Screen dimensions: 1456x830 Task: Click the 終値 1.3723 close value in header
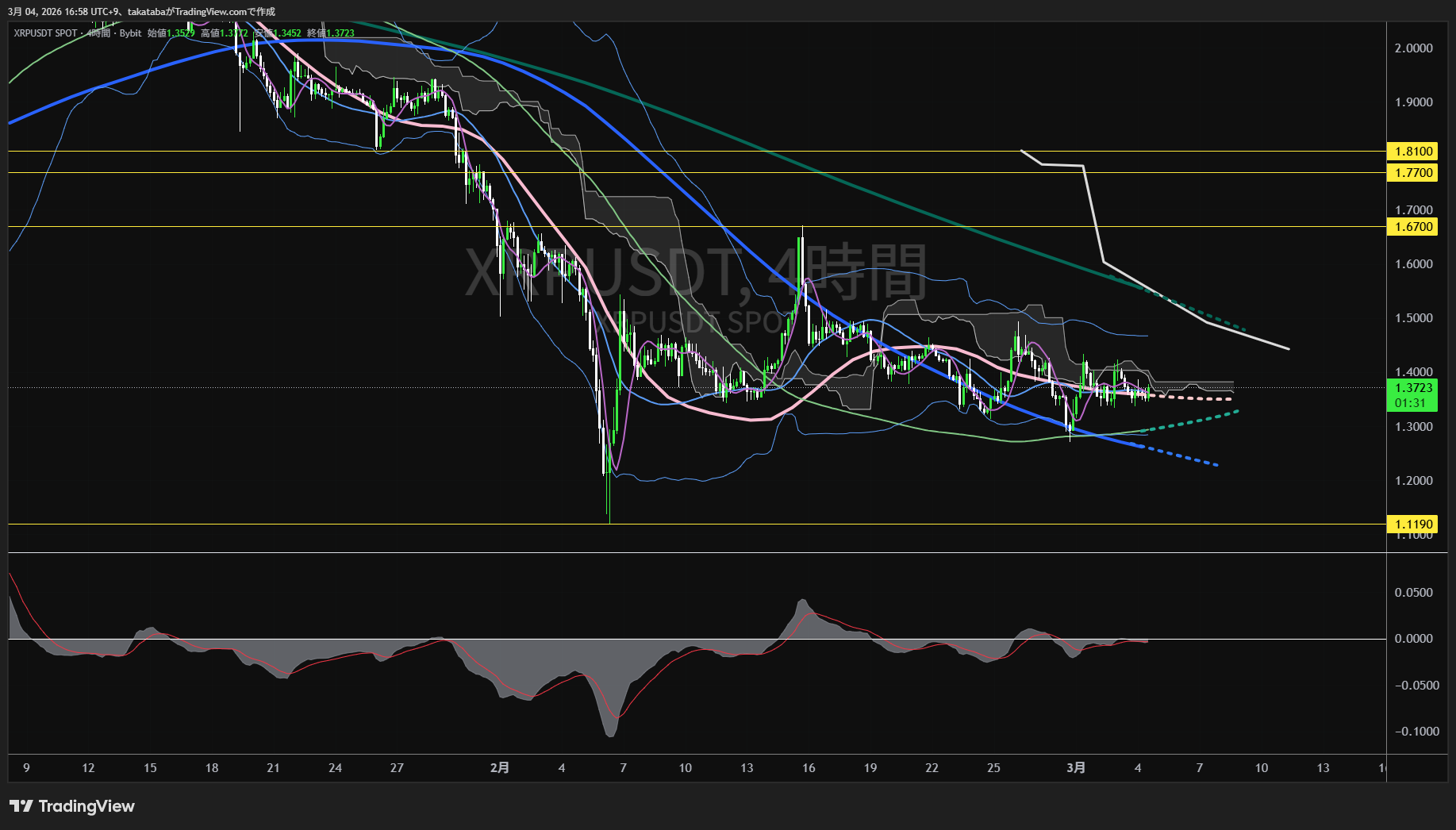click(331, 33)
